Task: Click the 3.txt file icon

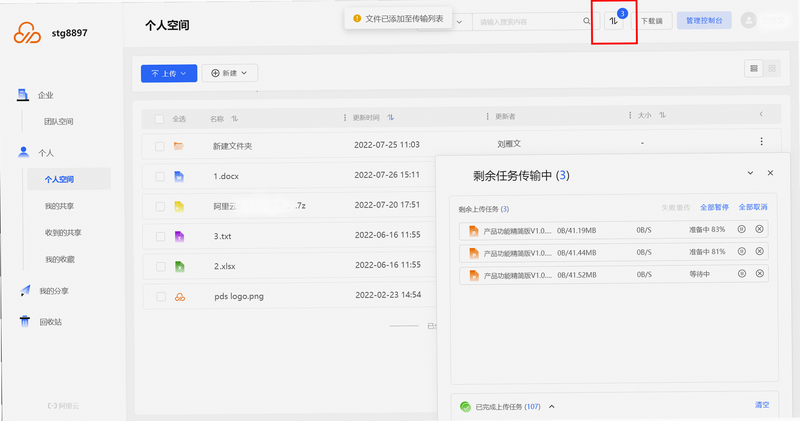Action: [x=179, y=236]
